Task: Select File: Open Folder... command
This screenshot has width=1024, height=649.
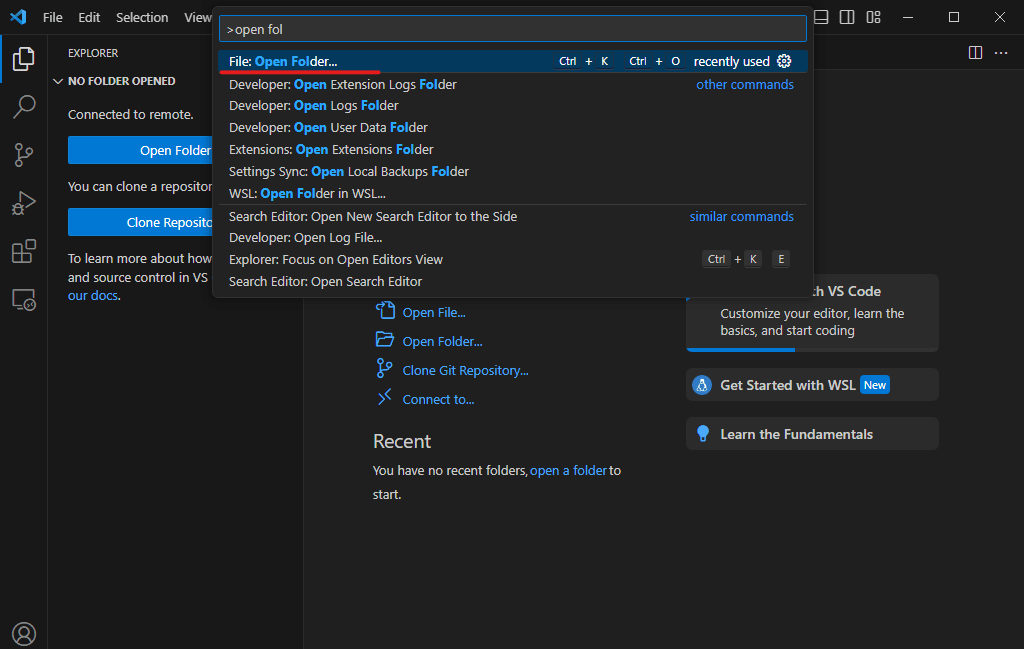Action: (513, 61)
